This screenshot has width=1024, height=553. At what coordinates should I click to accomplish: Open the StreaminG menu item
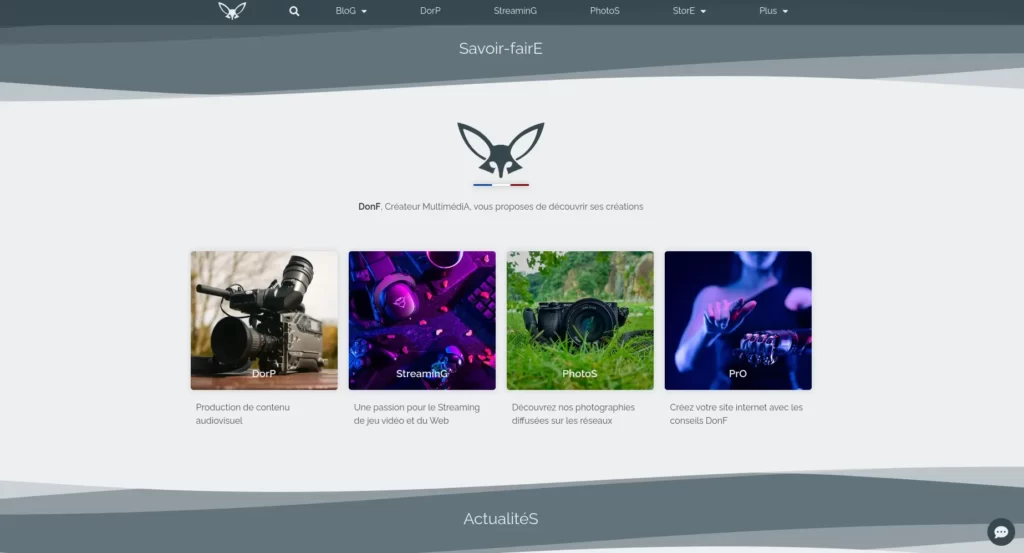515,11
